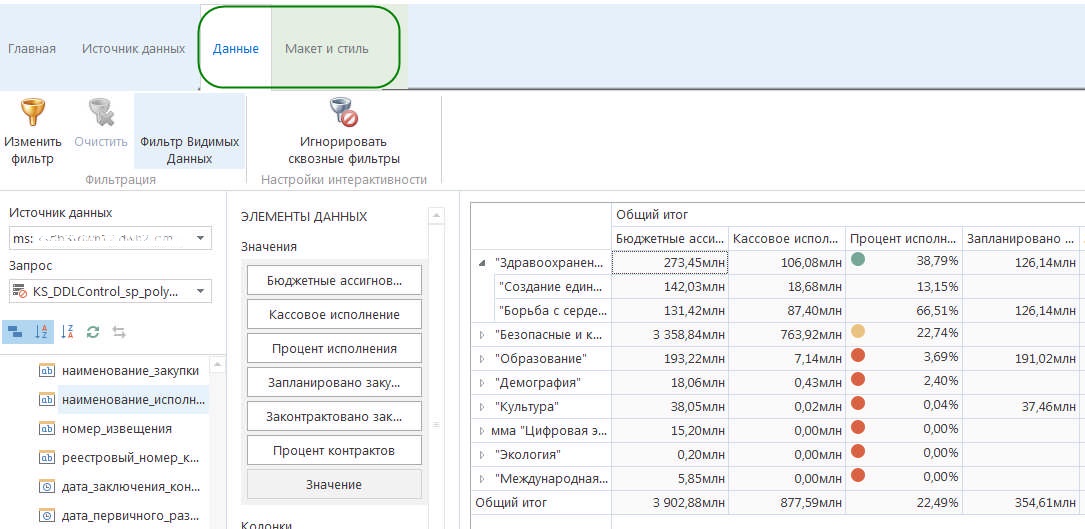Screen dimensions: 1085x529
Task: Toggle Фильтр Видимых Данных option
Action: pos(189,150)
